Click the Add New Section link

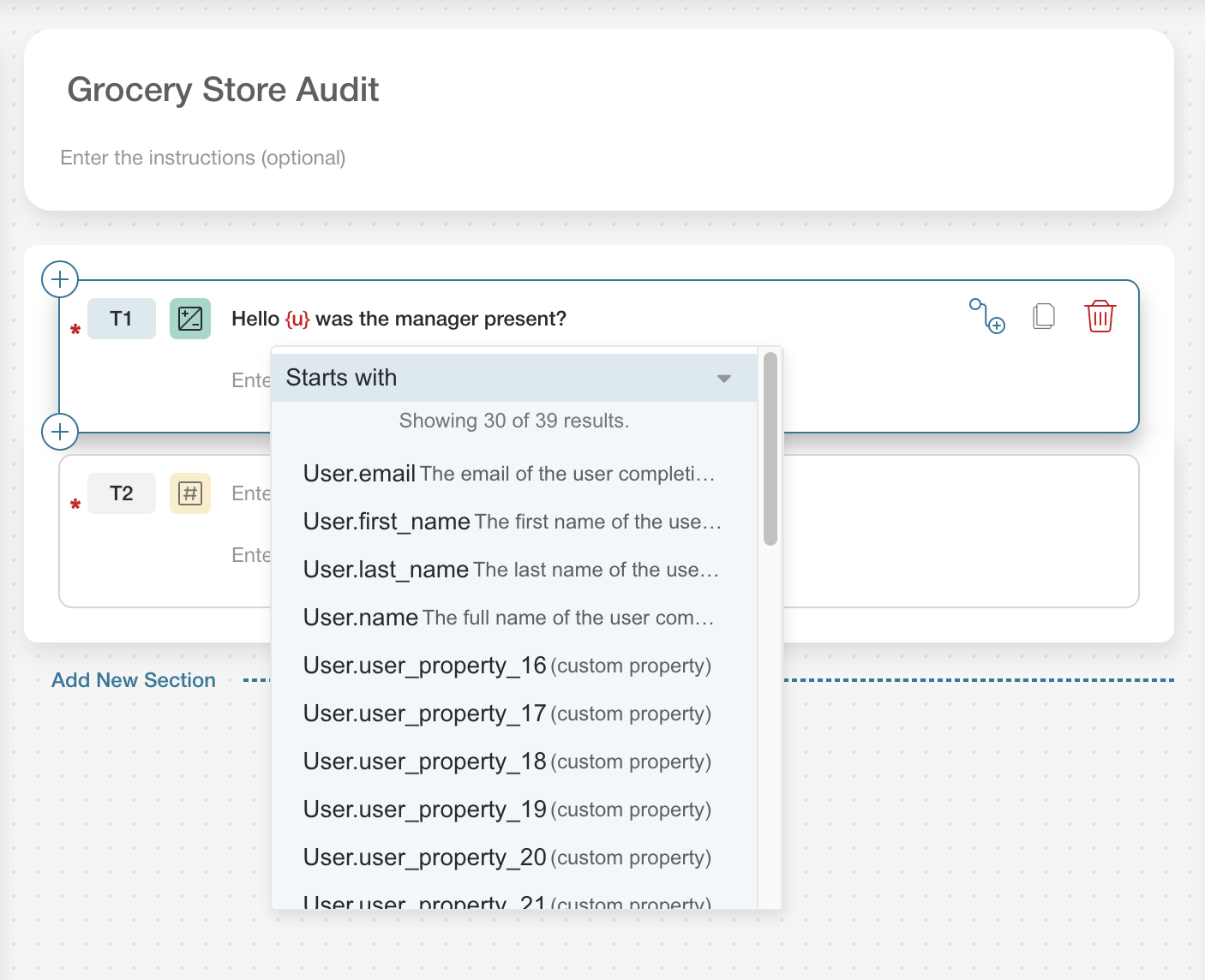[x=134, y=680]
